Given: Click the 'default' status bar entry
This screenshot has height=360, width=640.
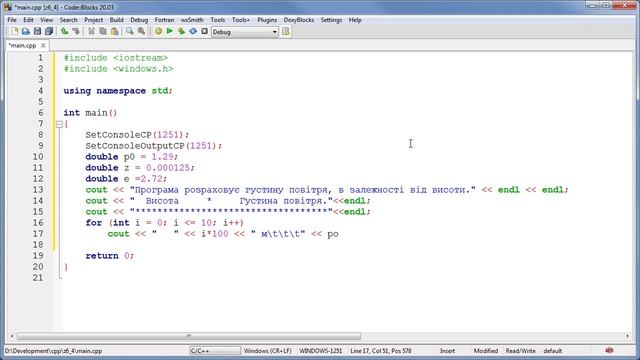Looking at the screenshot, I should click(x=553, y=351).
